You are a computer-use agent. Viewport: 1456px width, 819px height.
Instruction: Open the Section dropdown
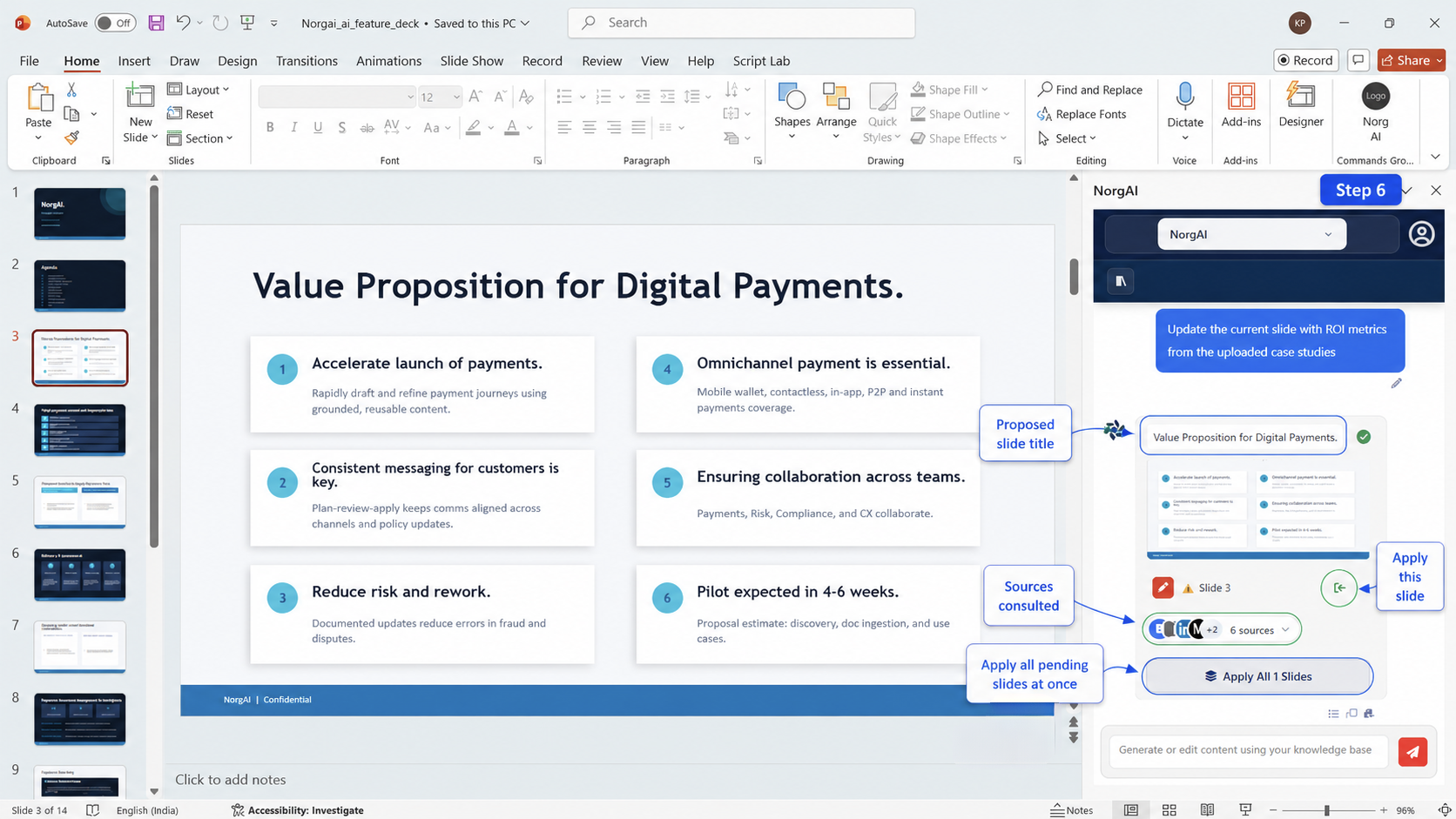[200, 138]
